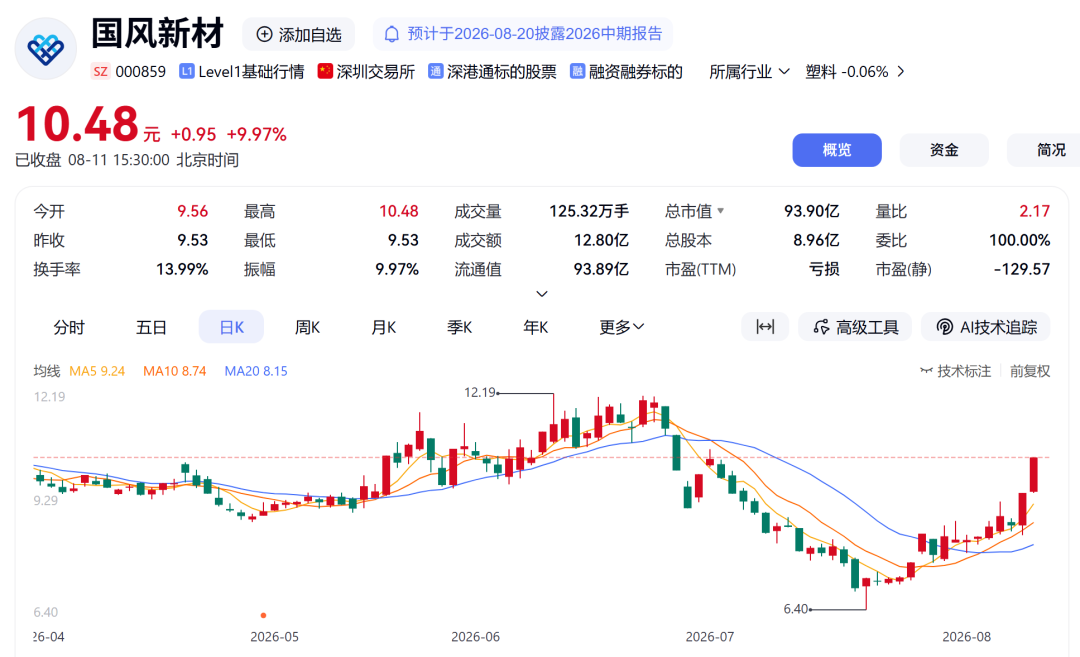
Task: Click the Level1基础行情 label
Action: (x=251, y=72)
